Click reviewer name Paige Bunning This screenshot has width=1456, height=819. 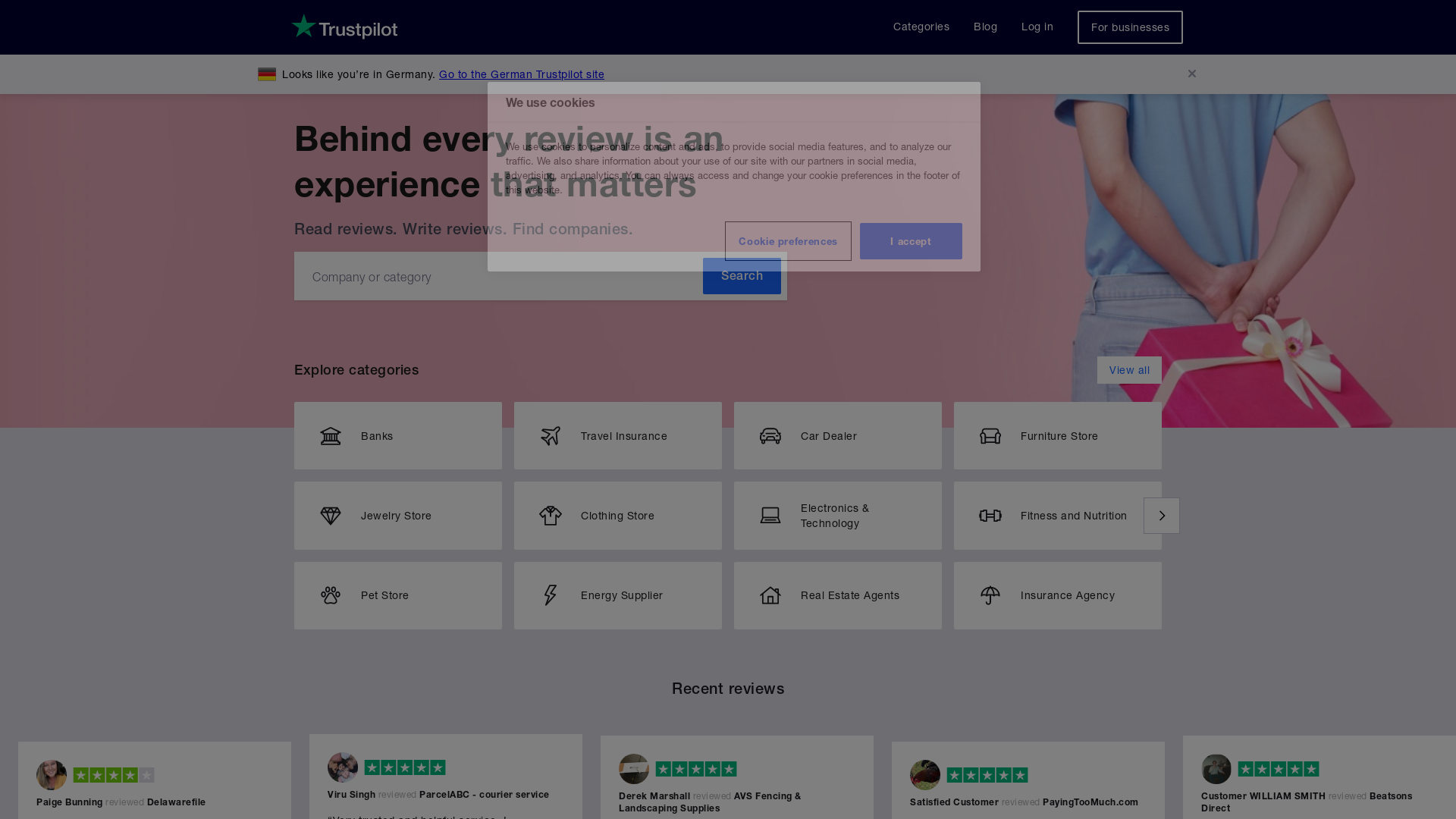[x=70, y=802]
